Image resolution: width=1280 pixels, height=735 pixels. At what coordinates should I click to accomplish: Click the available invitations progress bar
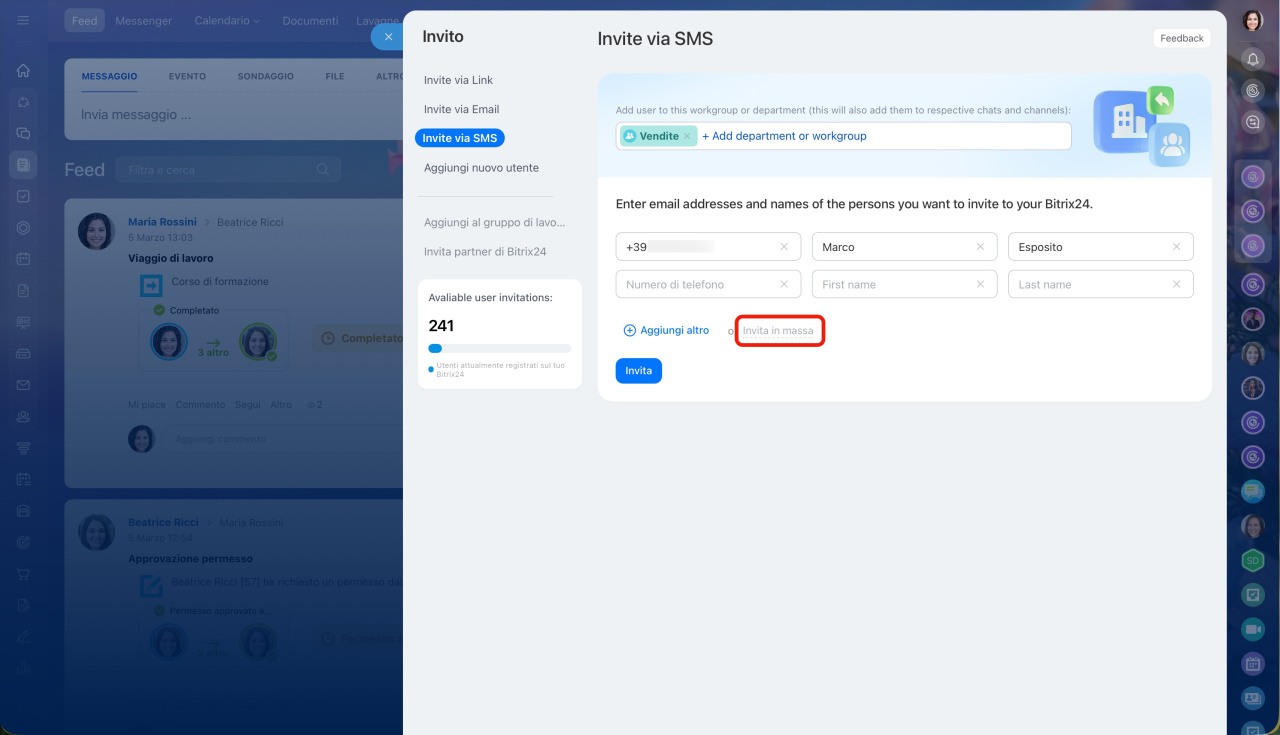tap(499, 348)
